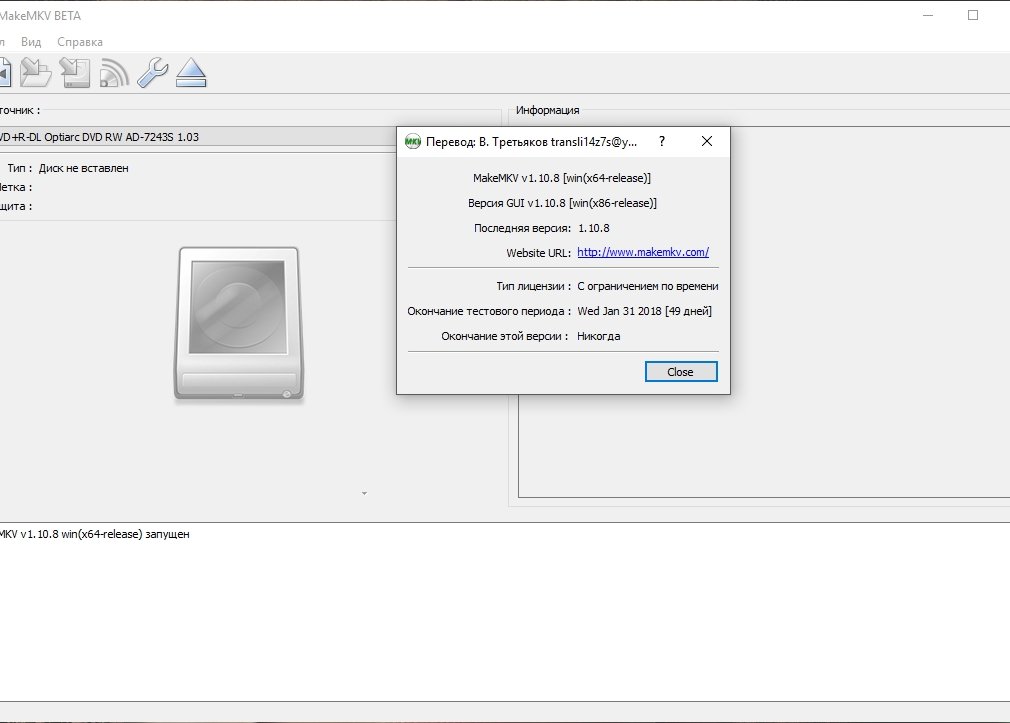1010x723 pixels.
Task: Click the "Последняя версия:" label
Action: point(522,229)
